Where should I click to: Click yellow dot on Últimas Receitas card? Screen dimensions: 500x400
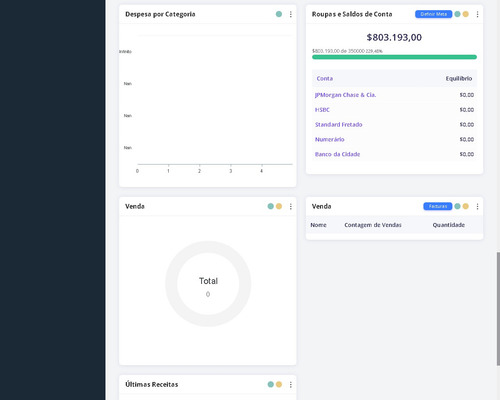(x=279, y=384)
